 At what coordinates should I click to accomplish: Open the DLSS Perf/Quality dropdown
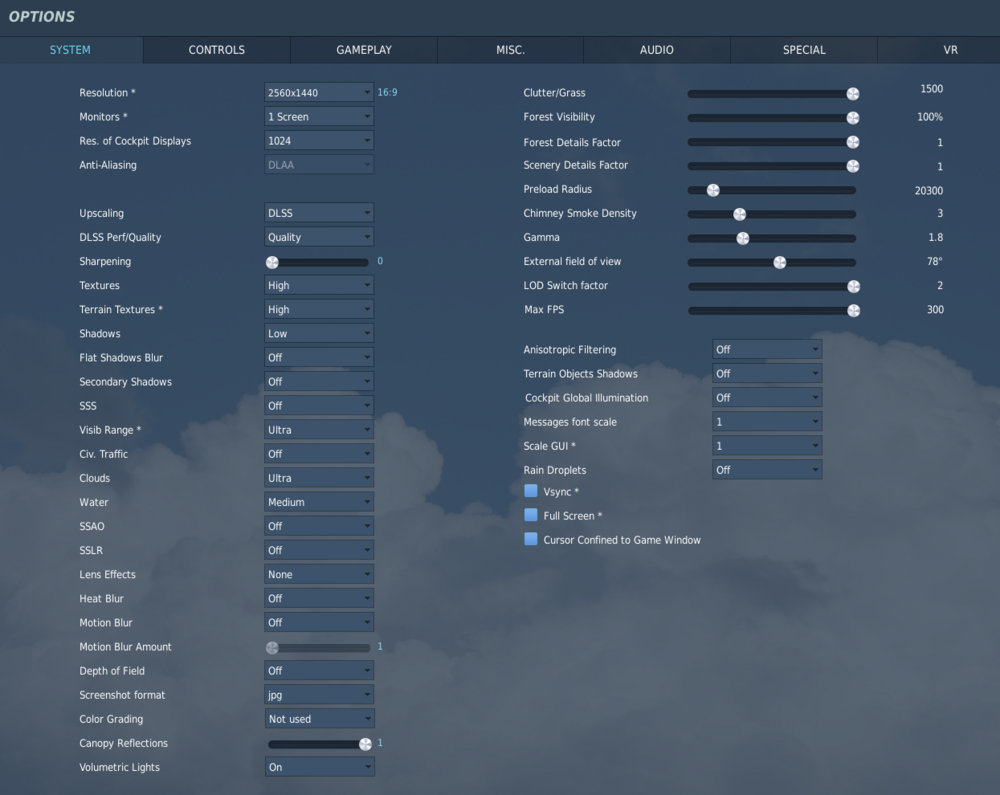[x=319, y=237]
